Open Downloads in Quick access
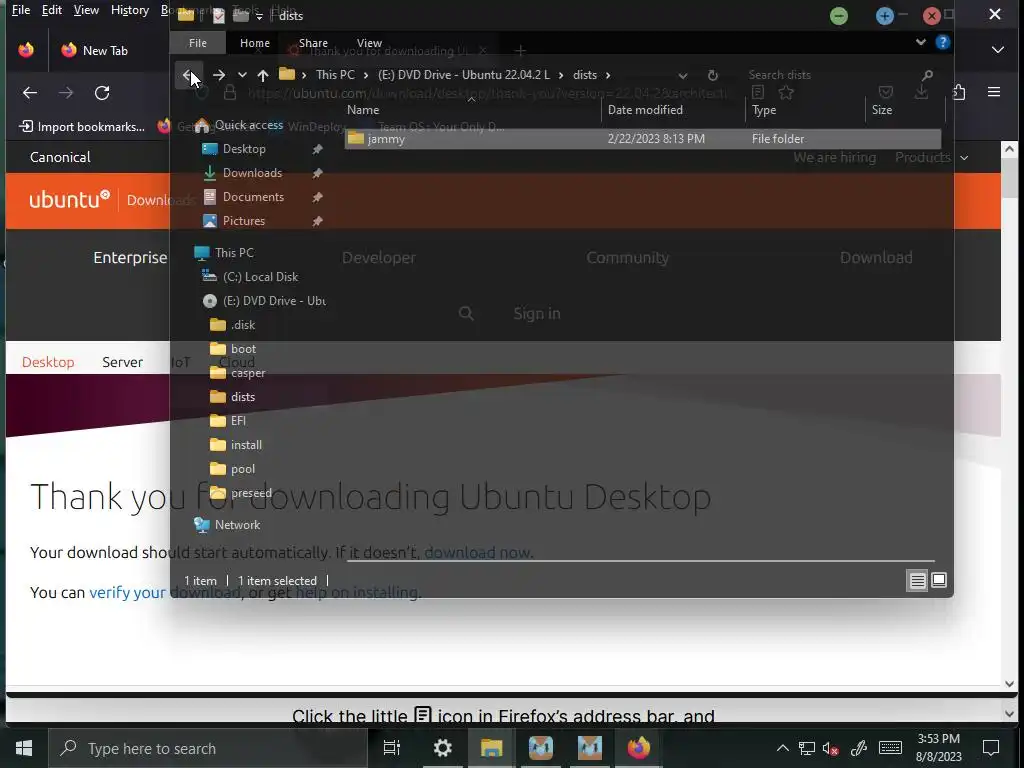 click(x=252, y=173)
